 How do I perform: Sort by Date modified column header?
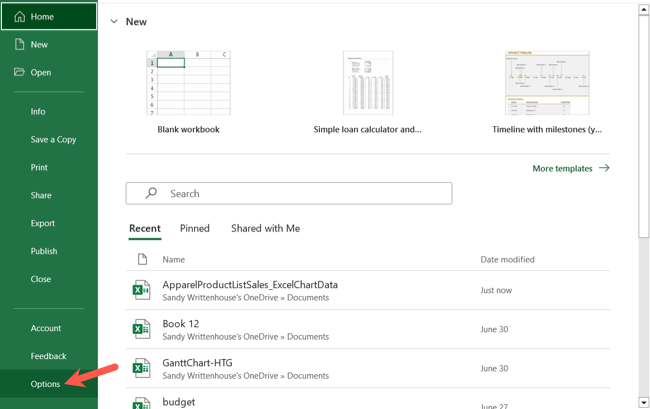tap(507, 259)
